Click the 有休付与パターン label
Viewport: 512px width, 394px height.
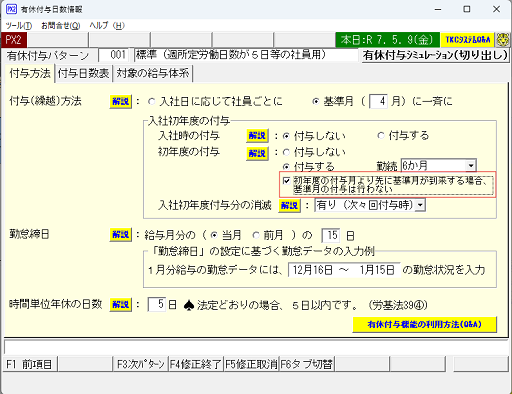(48, 56)
